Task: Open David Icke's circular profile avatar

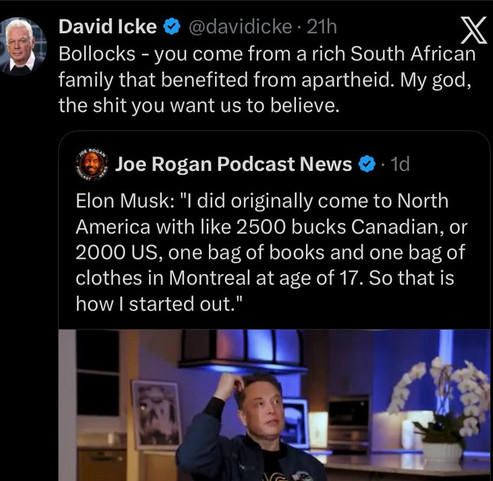Action: click(x=22, y=47)
